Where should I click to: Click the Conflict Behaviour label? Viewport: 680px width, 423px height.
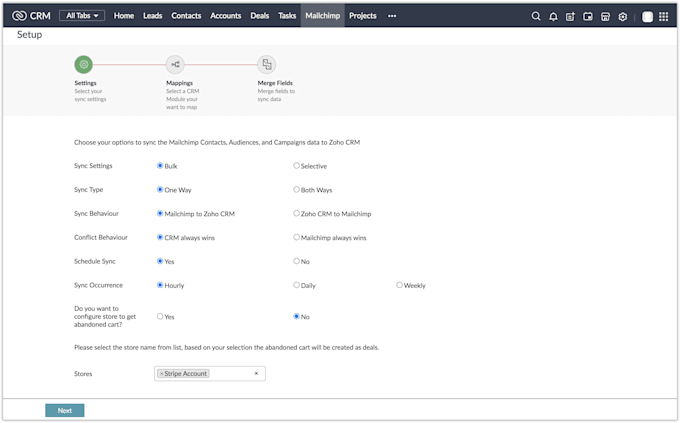pyautogui.click(x=101, y=237)
